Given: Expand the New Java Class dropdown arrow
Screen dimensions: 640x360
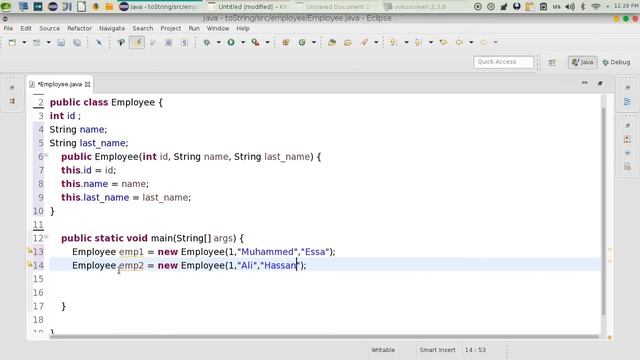Looking at the screenshot, I should click(x=313, y=42).
